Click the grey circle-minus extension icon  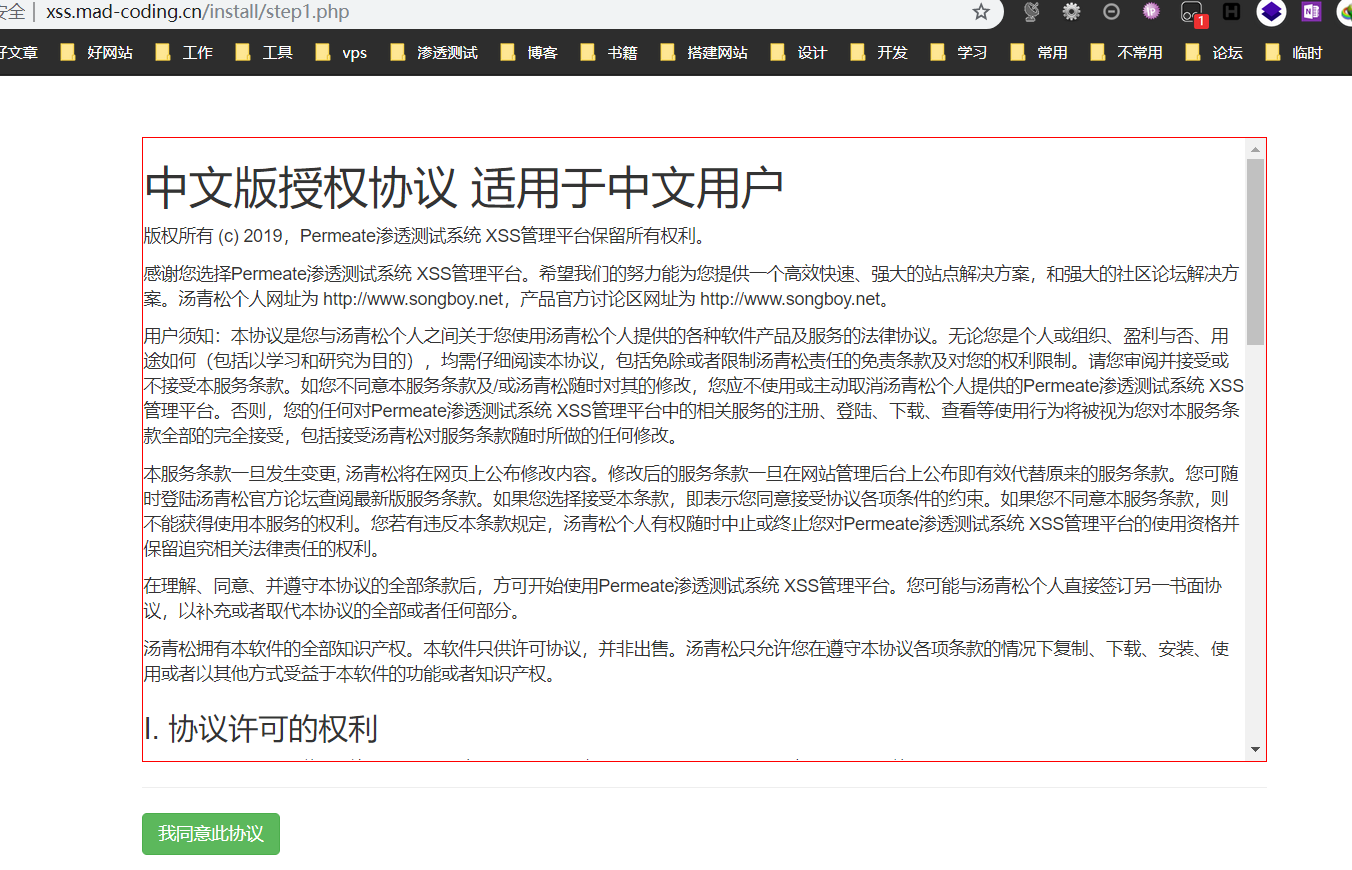coord(1111,12)
